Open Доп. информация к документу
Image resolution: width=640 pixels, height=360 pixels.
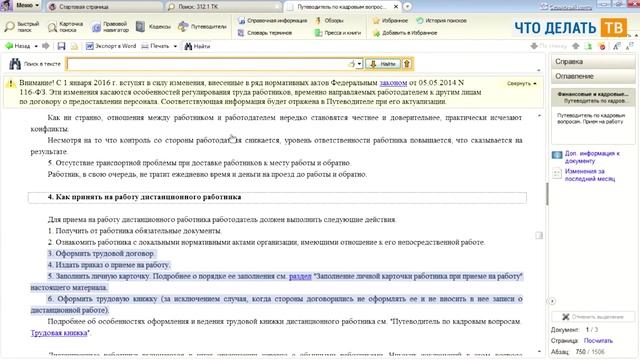click(592, 157)
